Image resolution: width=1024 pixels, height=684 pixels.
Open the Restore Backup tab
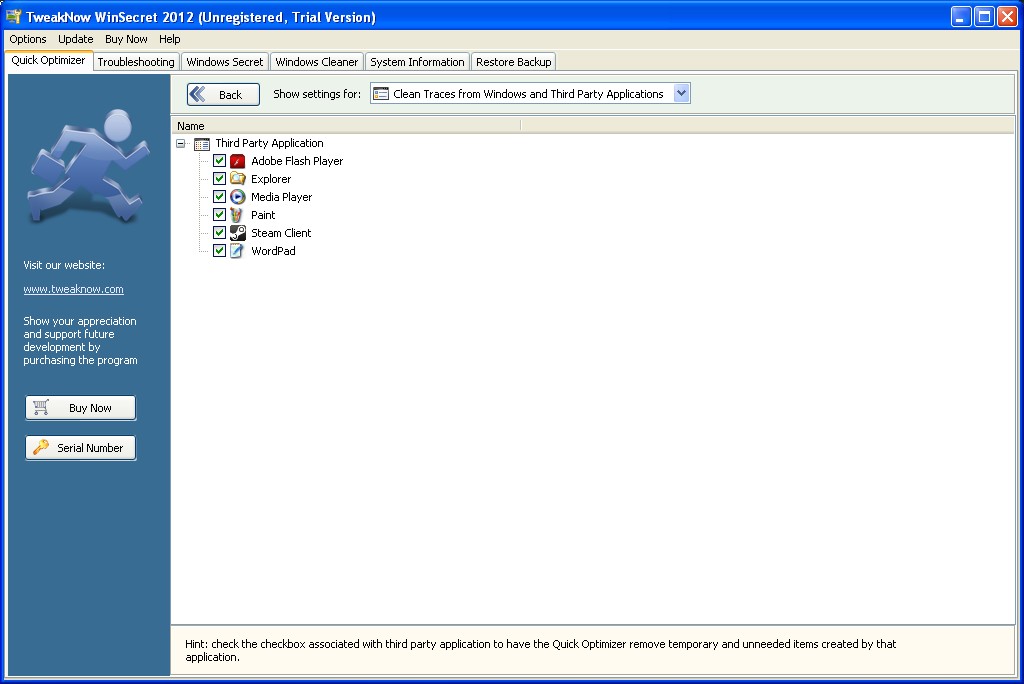pos(513,62)
